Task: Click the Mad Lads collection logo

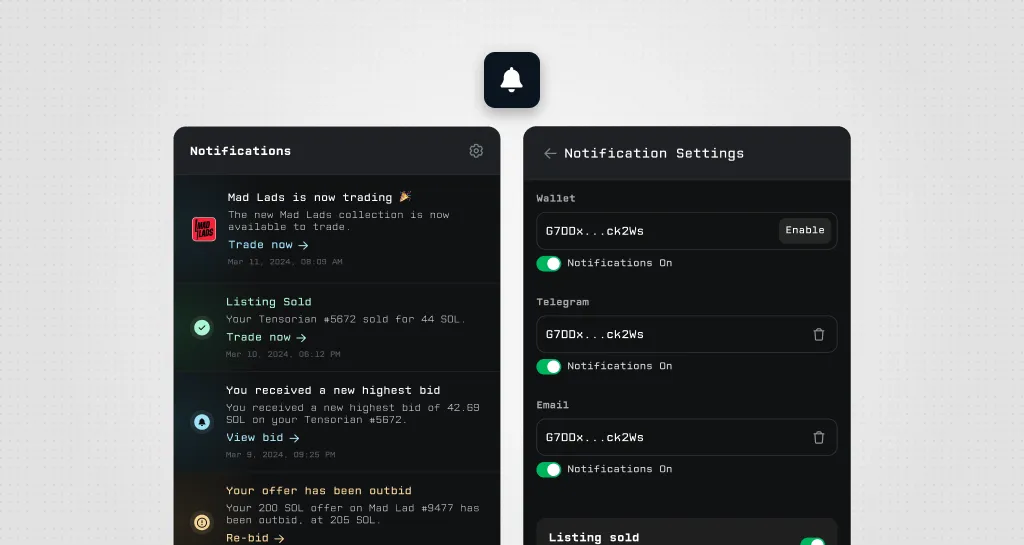Action: tap(204, 229)
